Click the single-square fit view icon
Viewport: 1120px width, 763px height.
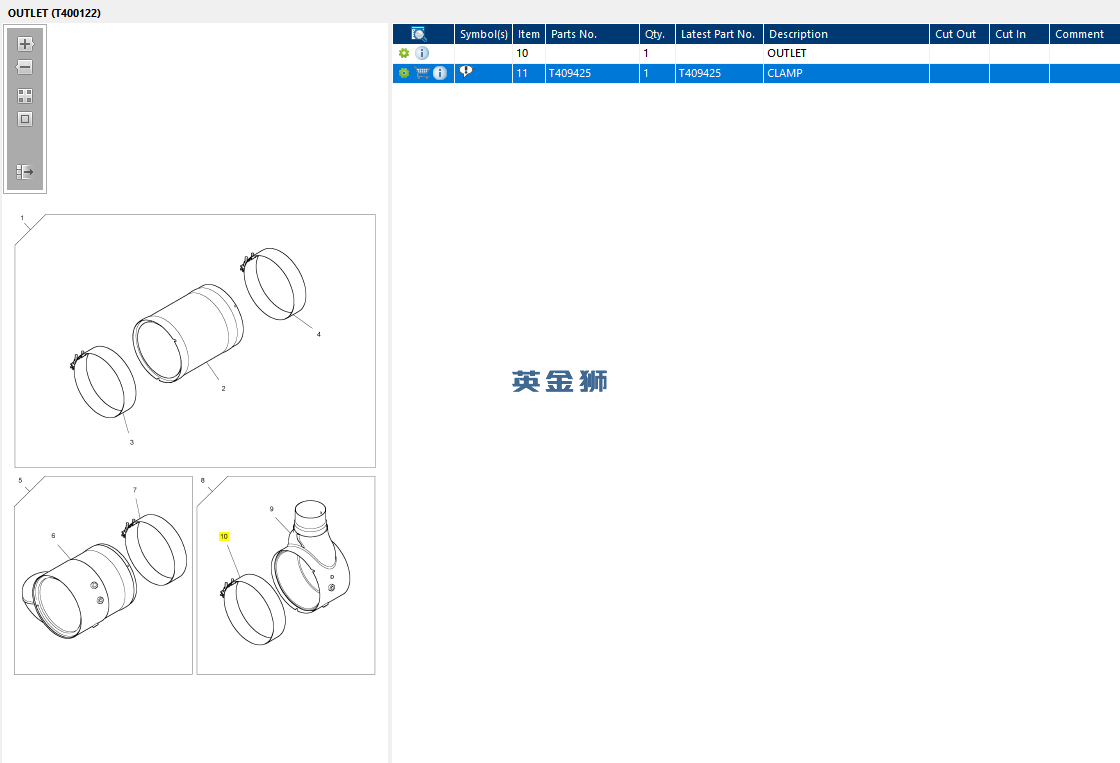pos(25,119)
